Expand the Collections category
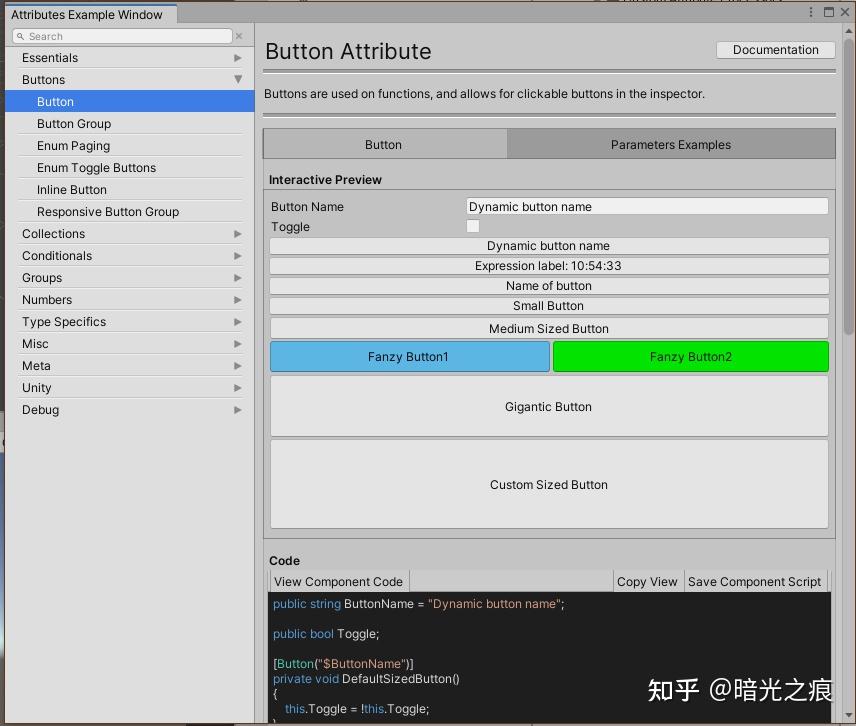 click(237, 233)
